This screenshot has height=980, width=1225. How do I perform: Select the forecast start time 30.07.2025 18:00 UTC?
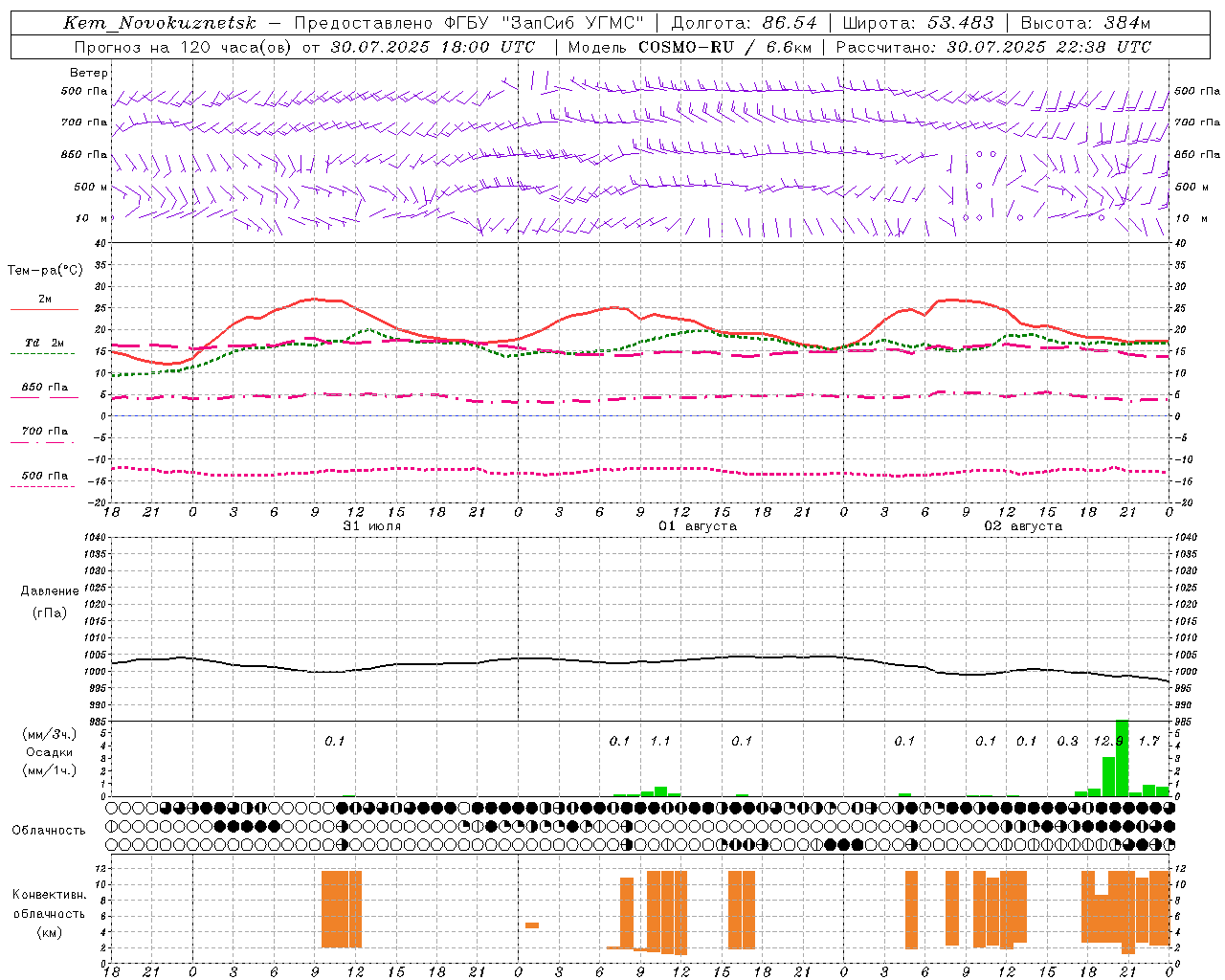(x=433, y=47)
